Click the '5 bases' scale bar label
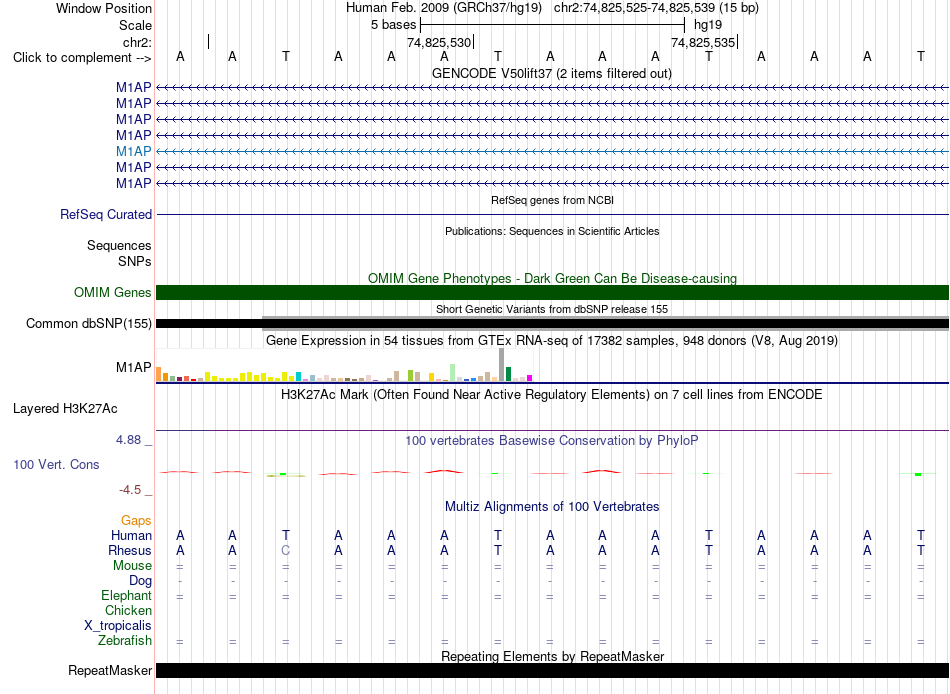 394,25
